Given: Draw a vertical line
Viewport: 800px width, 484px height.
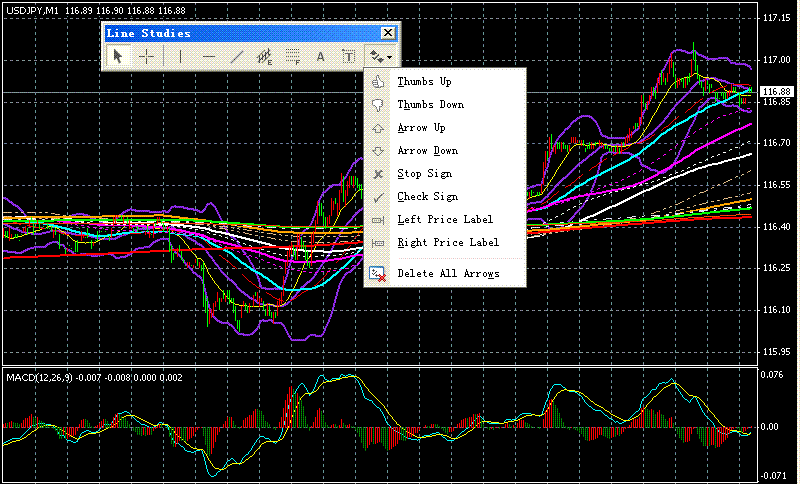Looking at the screenshot, I should tap(180, 57).
